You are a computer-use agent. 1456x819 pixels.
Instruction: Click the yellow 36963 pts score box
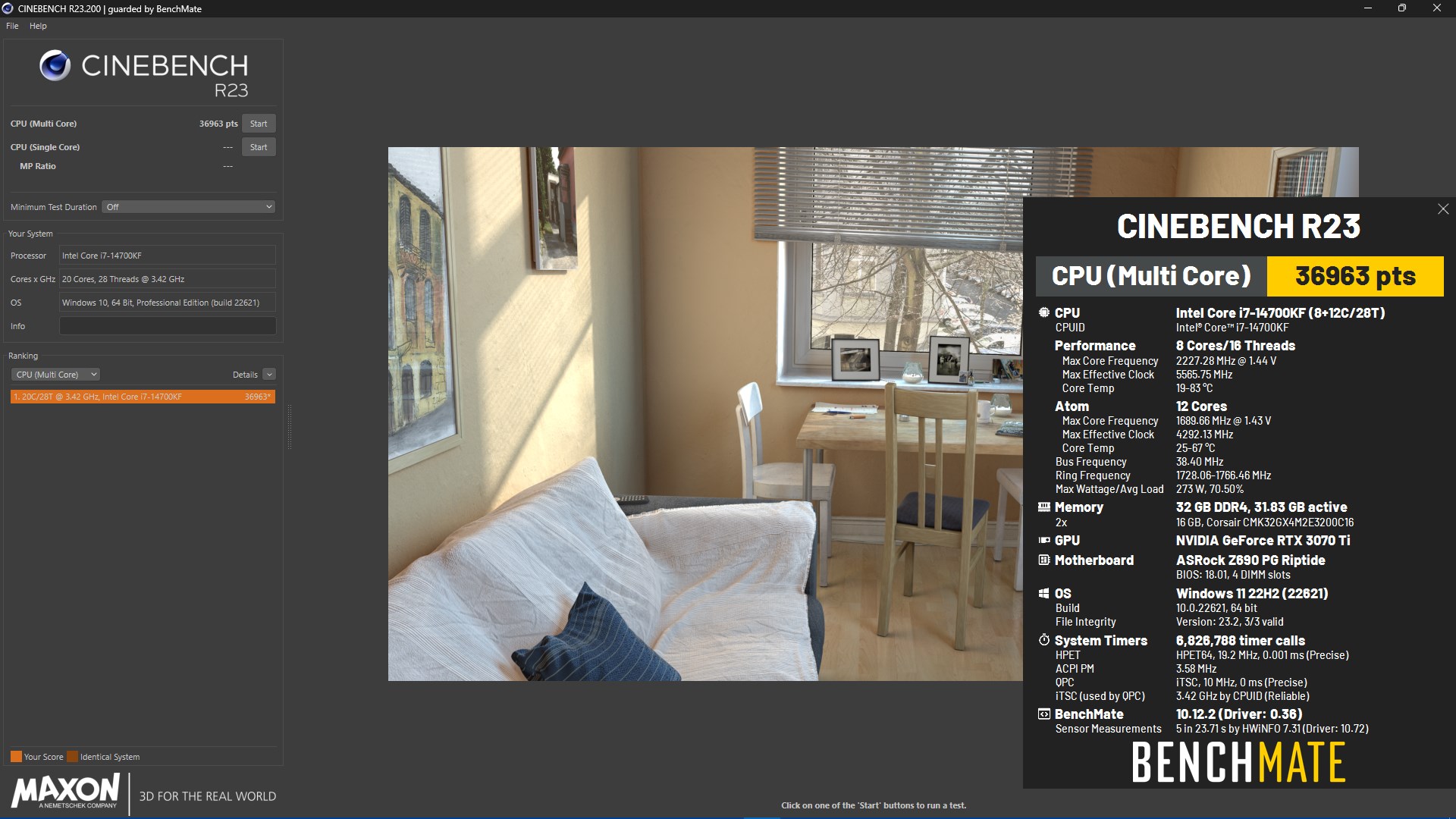[x=1355, y=276]
